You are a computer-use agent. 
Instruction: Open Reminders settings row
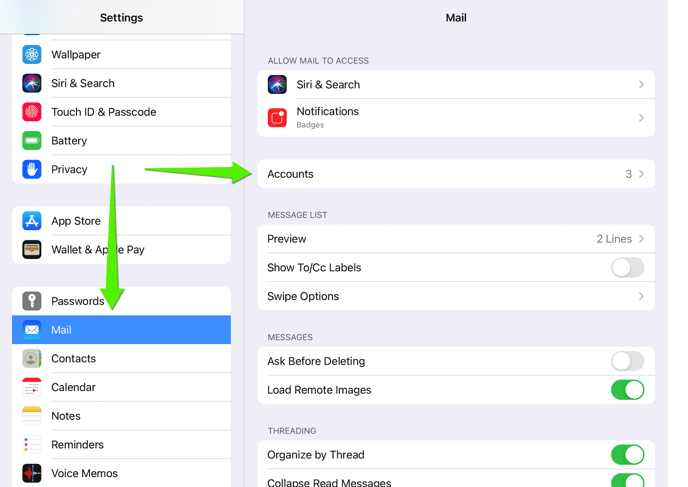click(x=122, y=444)
